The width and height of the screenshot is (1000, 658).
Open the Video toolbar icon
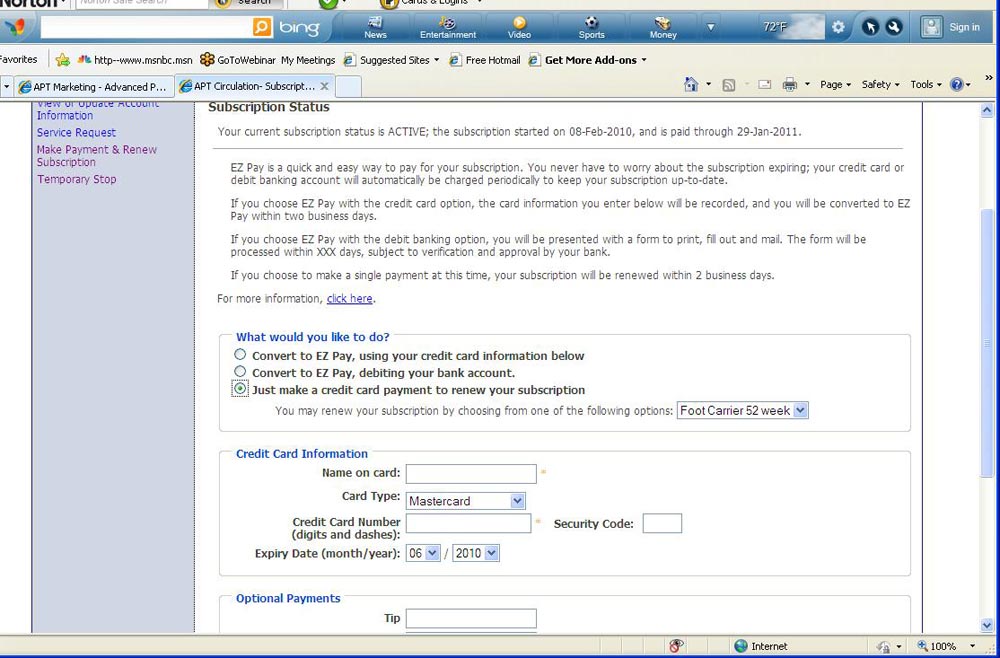[x=519, y=27]
